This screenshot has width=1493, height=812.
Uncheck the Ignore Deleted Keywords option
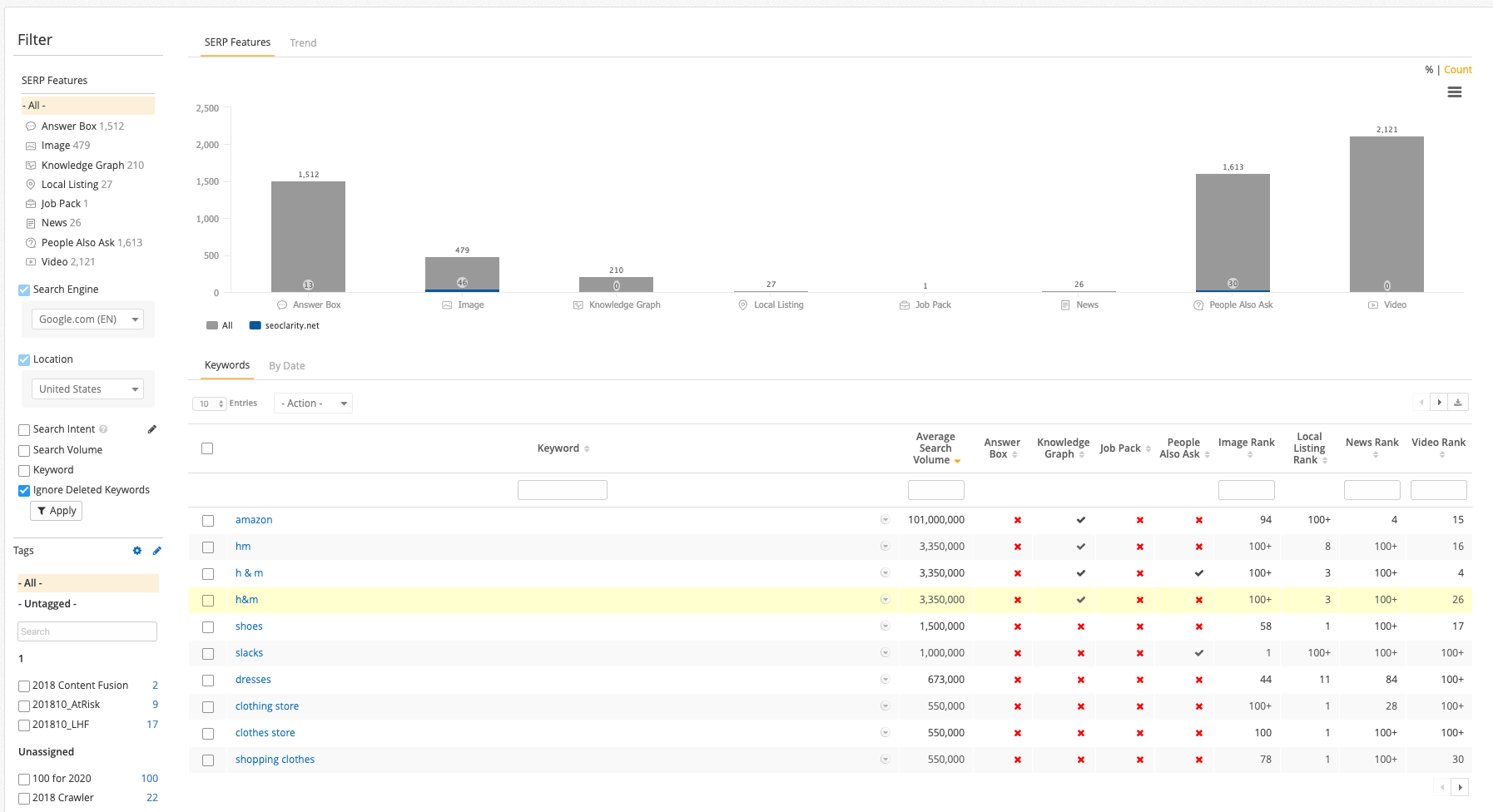click(x=23, y=490)
